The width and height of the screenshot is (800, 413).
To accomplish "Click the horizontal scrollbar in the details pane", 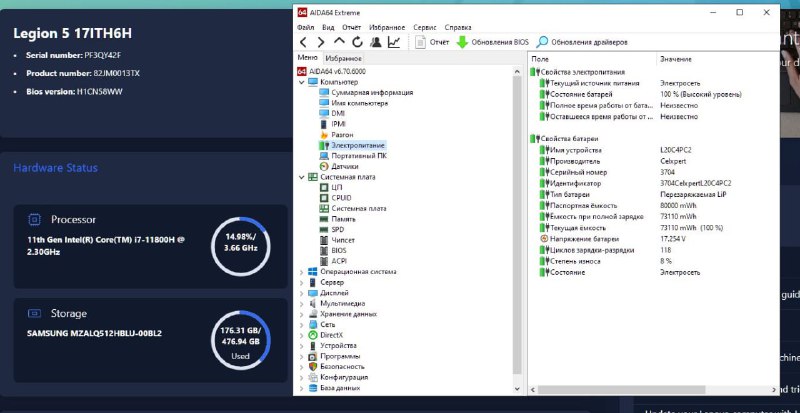I will (621, 390).
